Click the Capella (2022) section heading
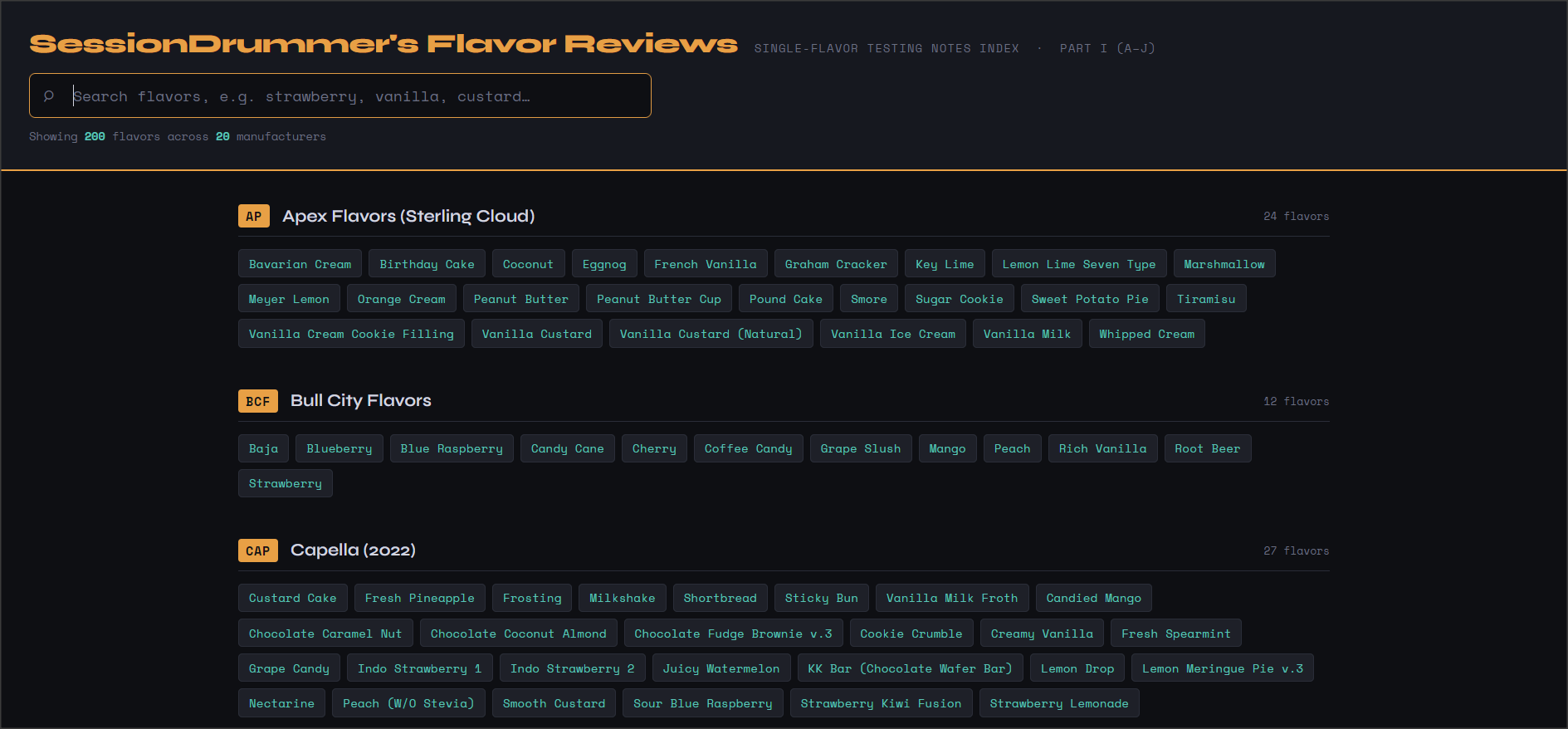 click(353, 550)
